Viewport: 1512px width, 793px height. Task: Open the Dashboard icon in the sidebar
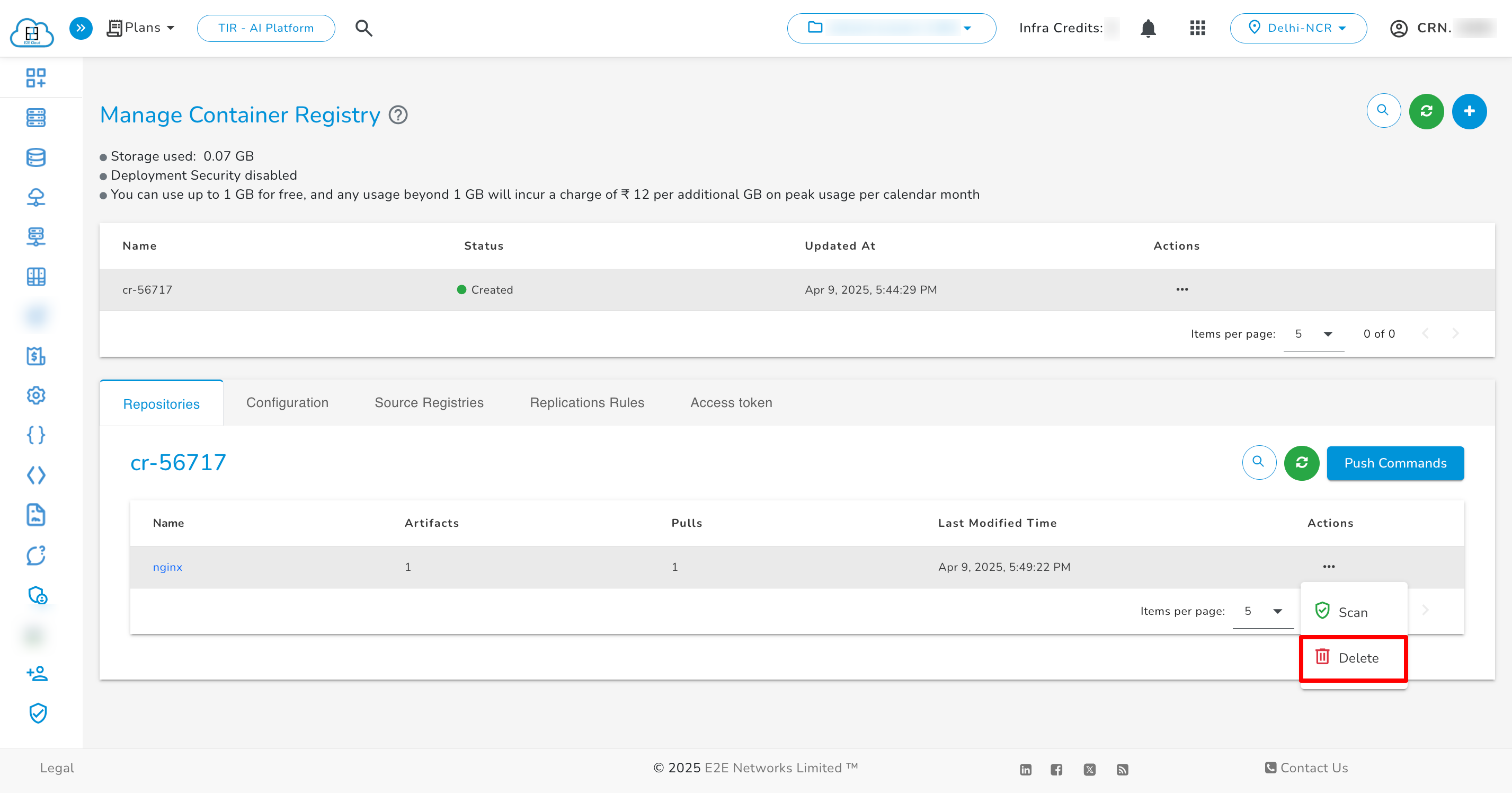click(35, 77)
